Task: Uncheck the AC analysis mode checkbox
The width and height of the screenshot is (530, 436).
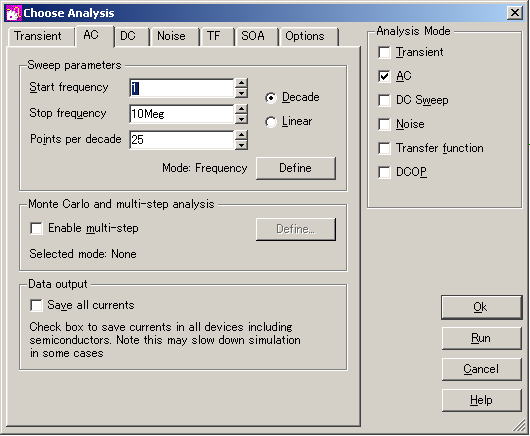Action: click(384, 76)
